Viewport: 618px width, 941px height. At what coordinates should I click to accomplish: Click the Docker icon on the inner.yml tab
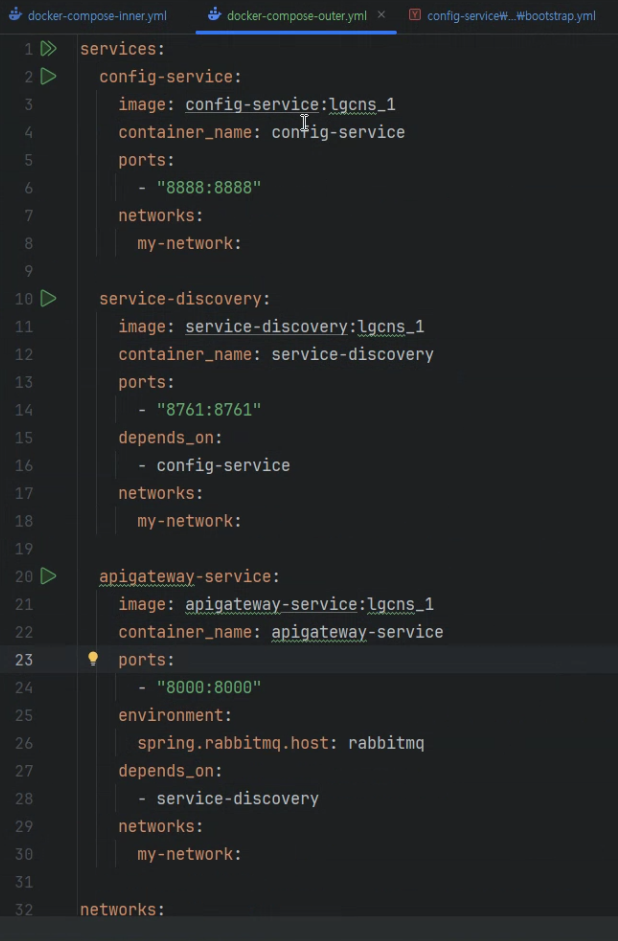pyautogui.click(x=16, y=14)
